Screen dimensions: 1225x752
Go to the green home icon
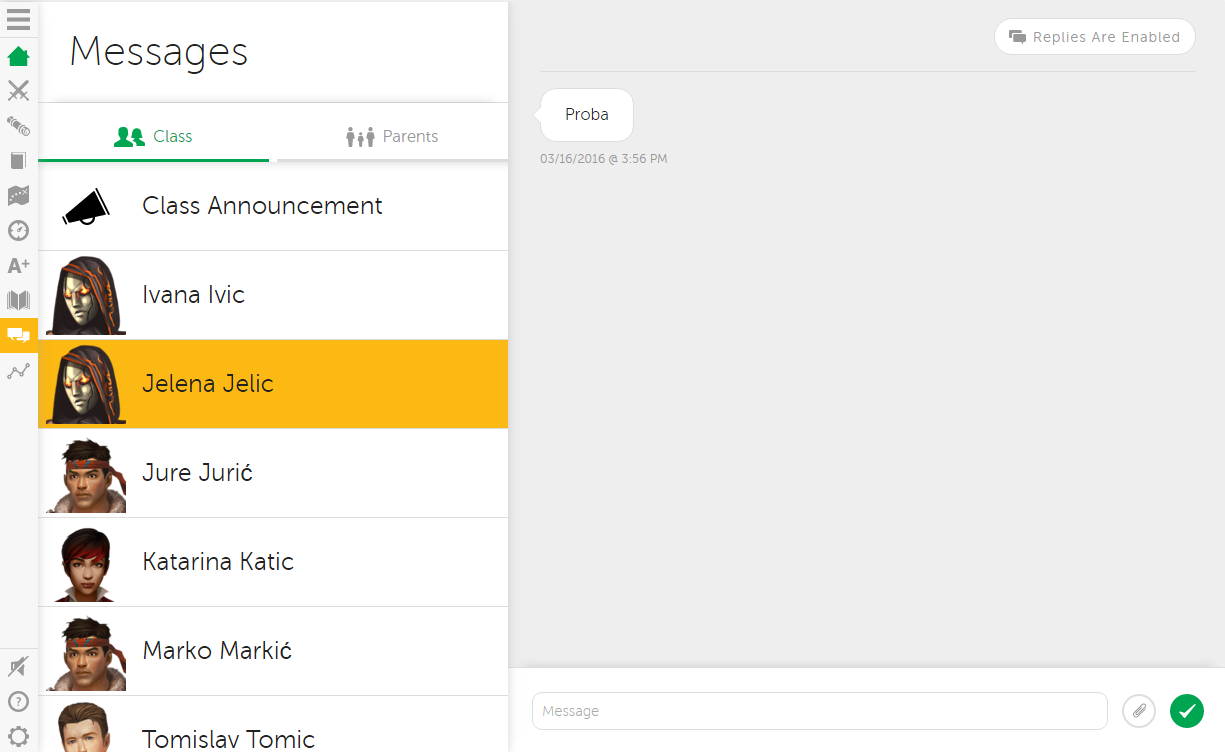[x=18, y=56]
